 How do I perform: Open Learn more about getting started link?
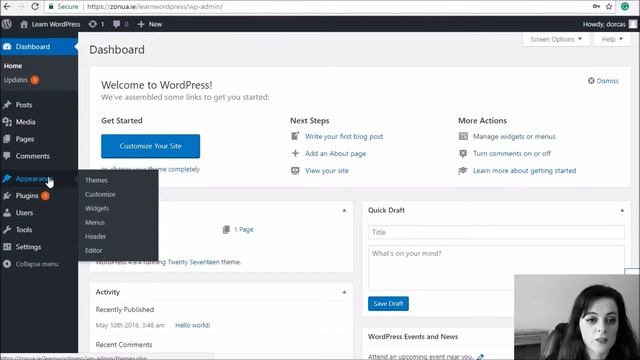point(524,171)
